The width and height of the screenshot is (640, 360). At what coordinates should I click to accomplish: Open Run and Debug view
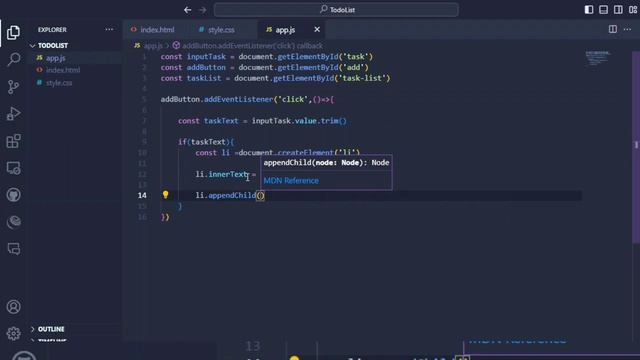[13, 113]
